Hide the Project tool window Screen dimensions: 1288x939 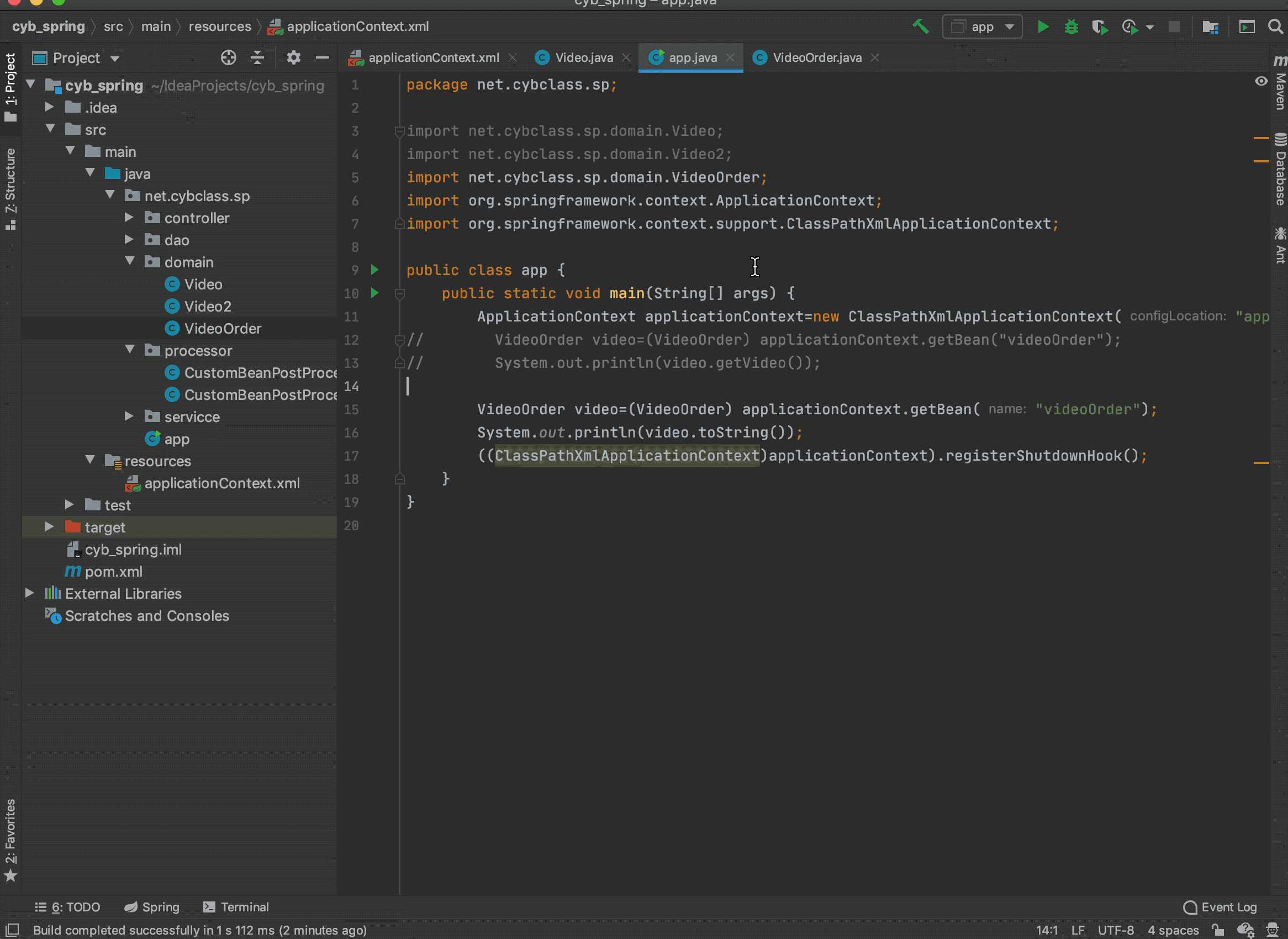point(323,57)
